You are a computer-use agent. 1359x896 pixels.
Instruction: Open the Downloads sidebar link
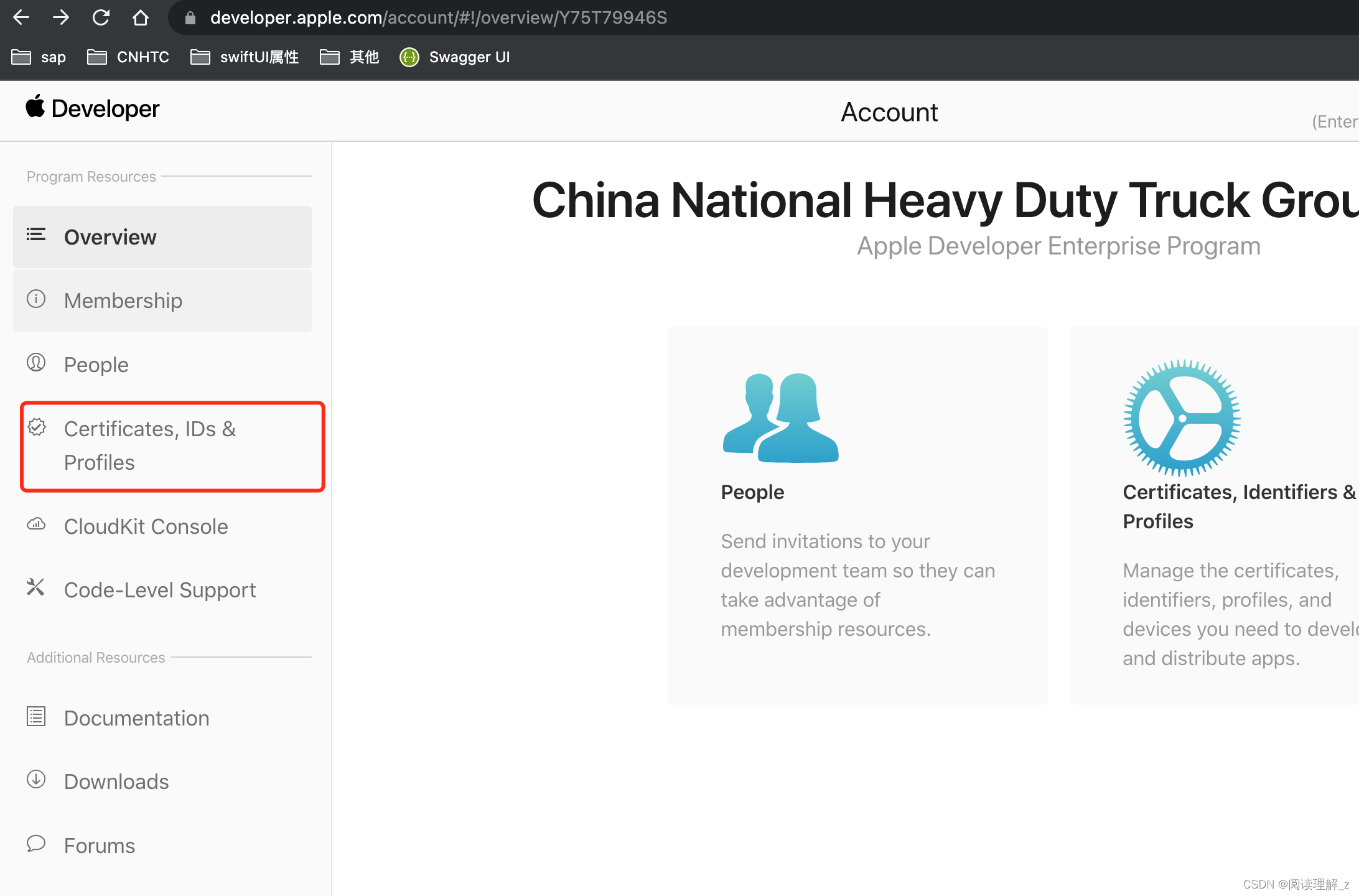coord(116,782)
